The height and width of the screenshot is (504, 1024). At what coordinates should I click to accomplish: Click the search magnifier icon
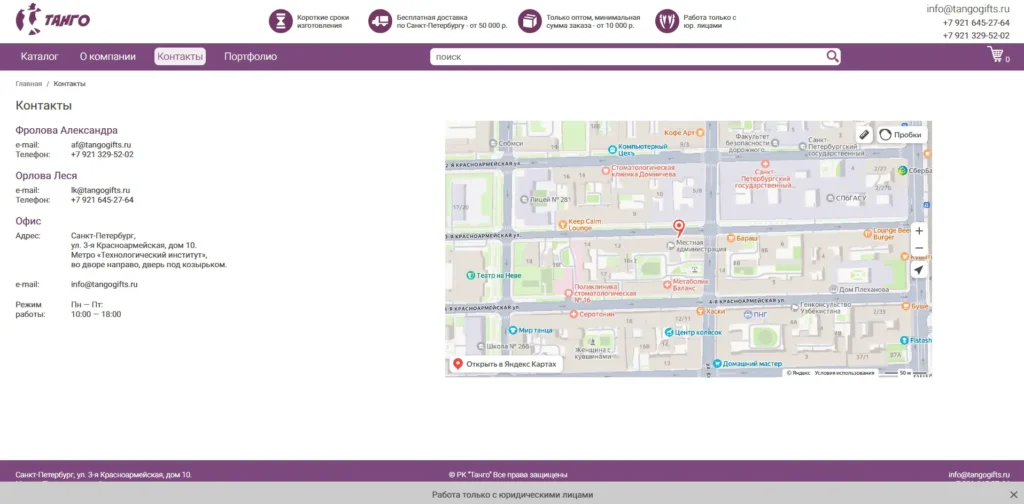point(832,57)
